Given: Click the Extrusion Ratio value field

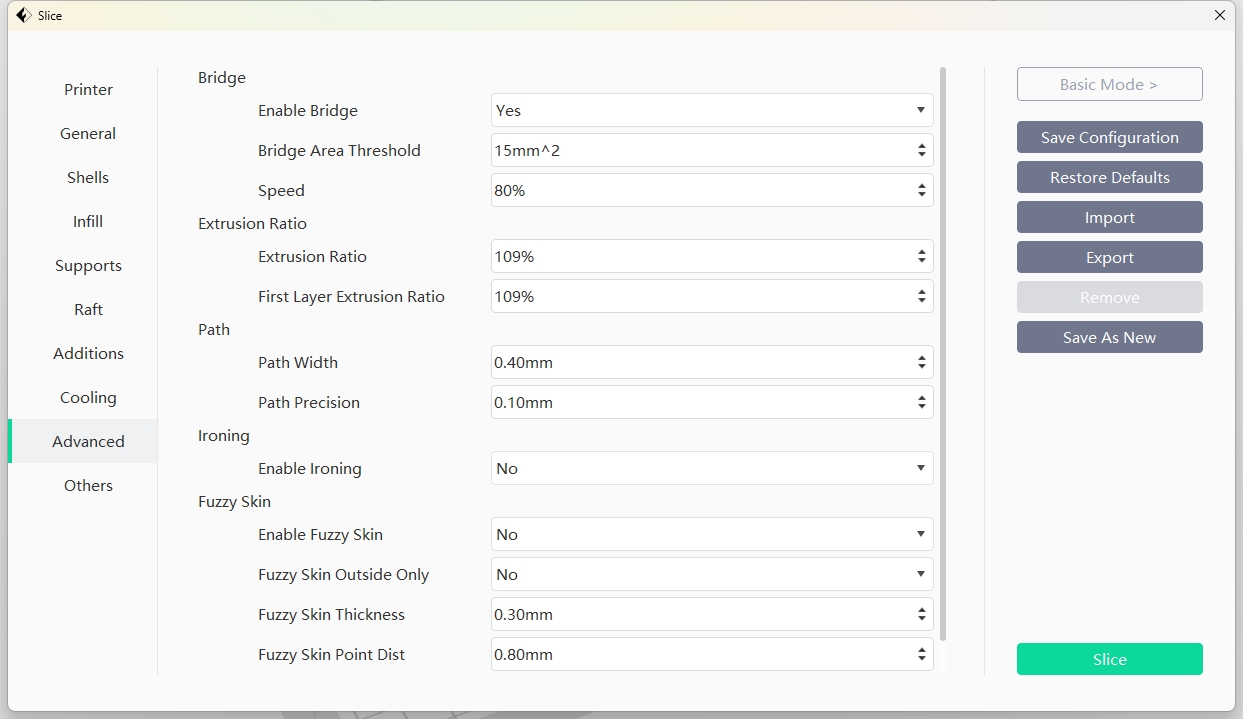Looking at the screenshot, I should [700, 257].
